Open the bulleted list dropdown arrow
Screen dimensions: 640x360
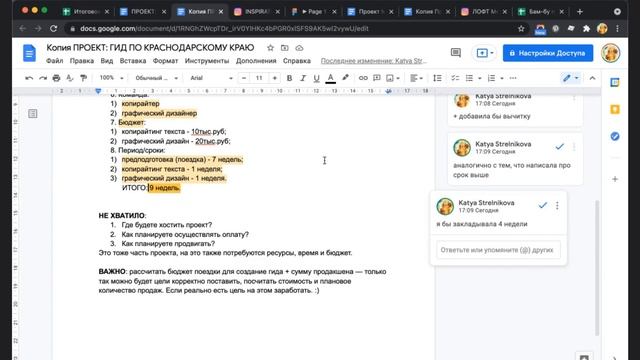pos(480,78)
